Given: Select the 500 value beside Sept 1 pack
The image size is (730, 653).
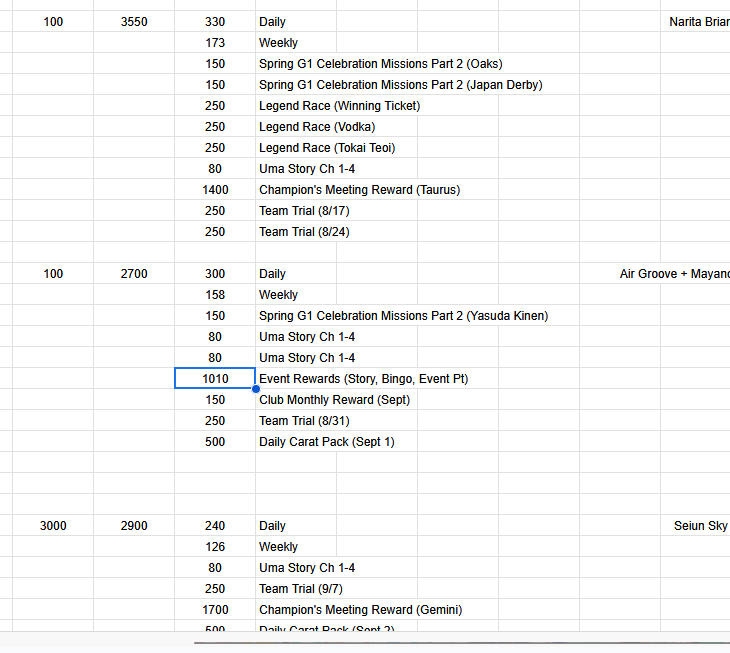Looking at the screenshot, I should coord(215,442).
